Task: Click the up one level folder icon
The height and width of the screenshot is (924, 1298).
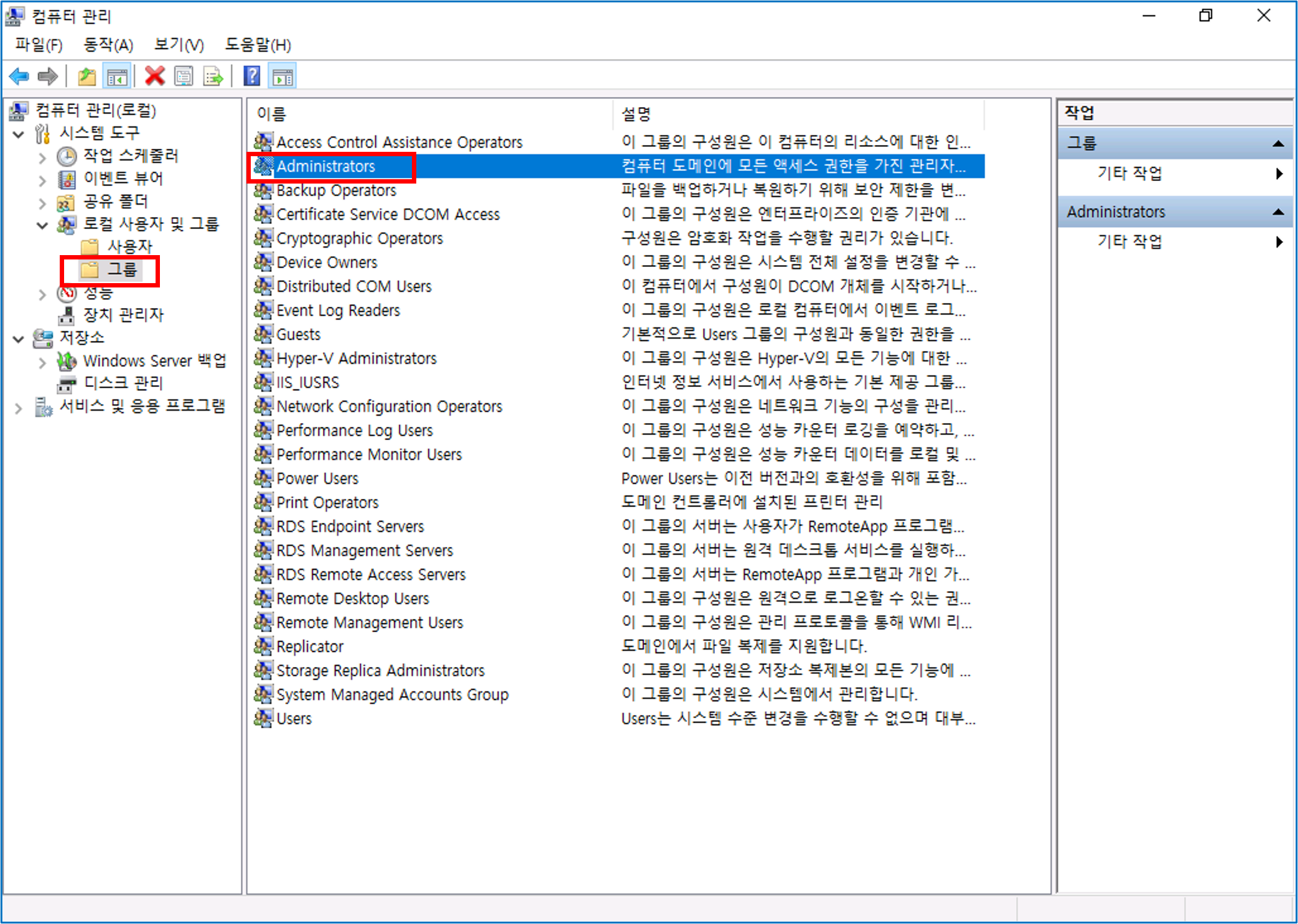Action: tap(86, 77)
